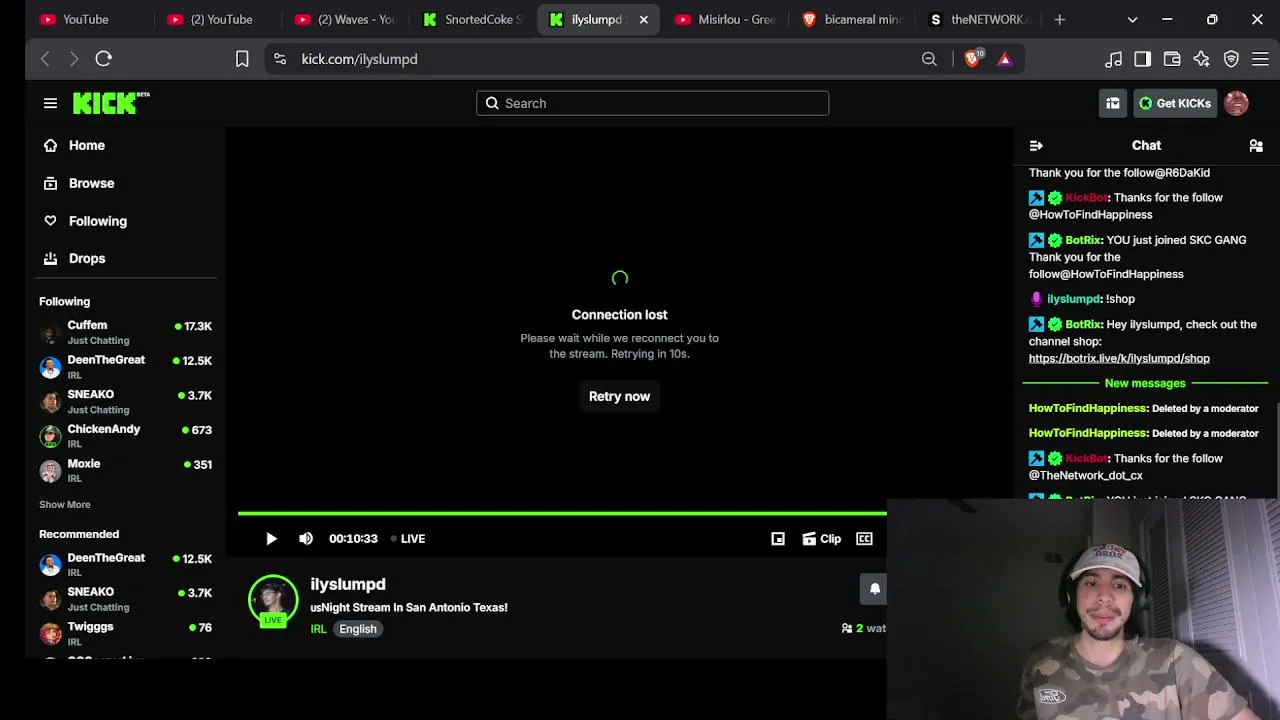
Task: Open the tab search dropdown
Action: [x=1132, y=19]
